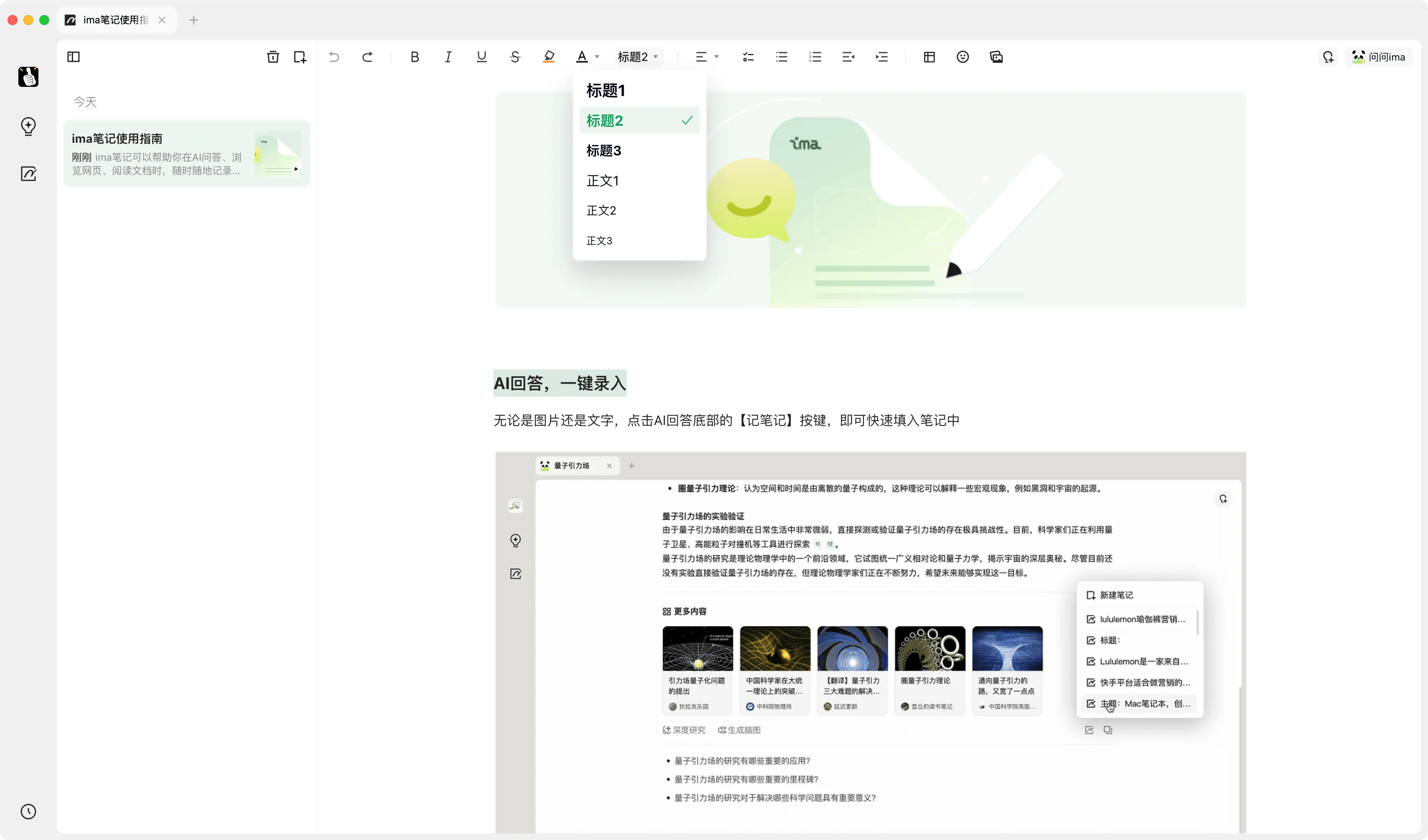Open the emoji picker
Viewport: 1428px width, 840px height.
point(962,57)
